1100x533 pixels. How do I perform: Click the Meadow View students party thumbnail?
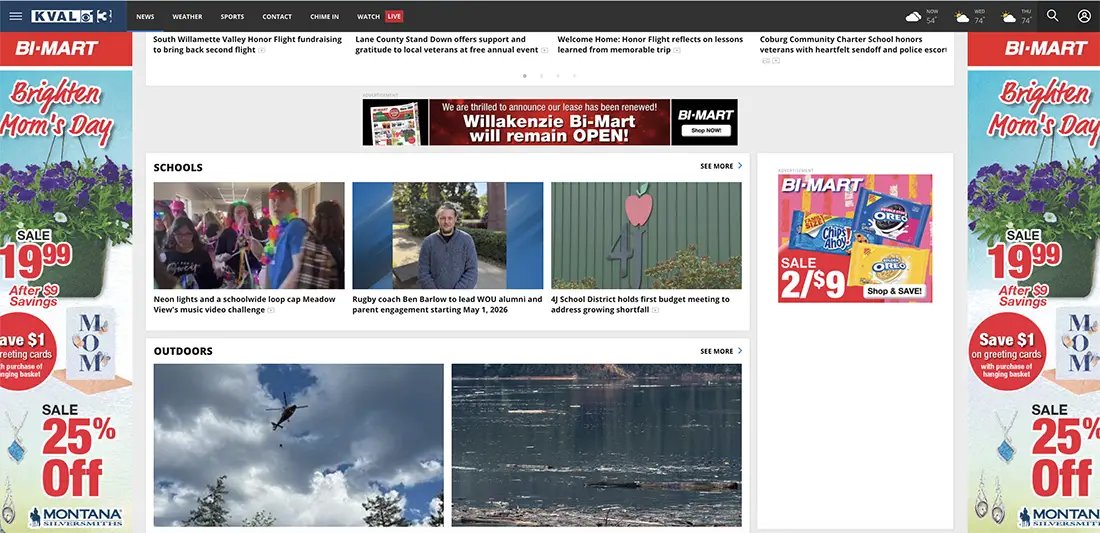(249, 236)
